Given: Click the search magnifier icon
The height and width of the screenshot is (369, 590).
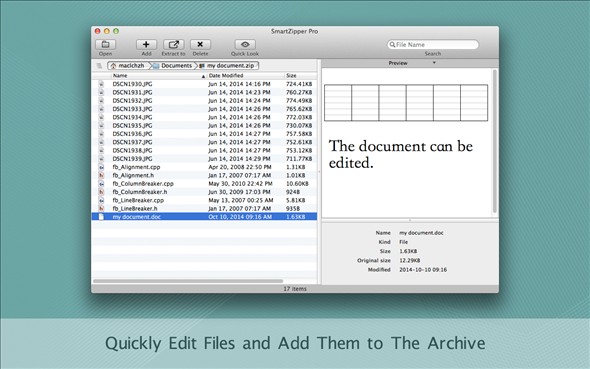Looking at the screenshot, I should 392,44.
